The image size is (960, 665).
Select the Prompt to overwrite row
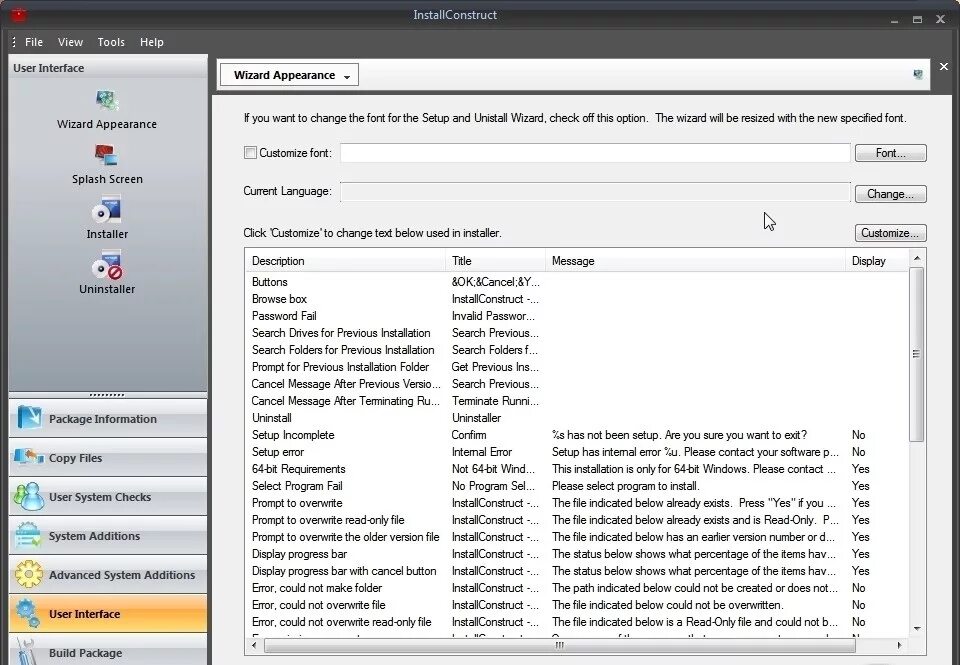[x=577, y=503]
